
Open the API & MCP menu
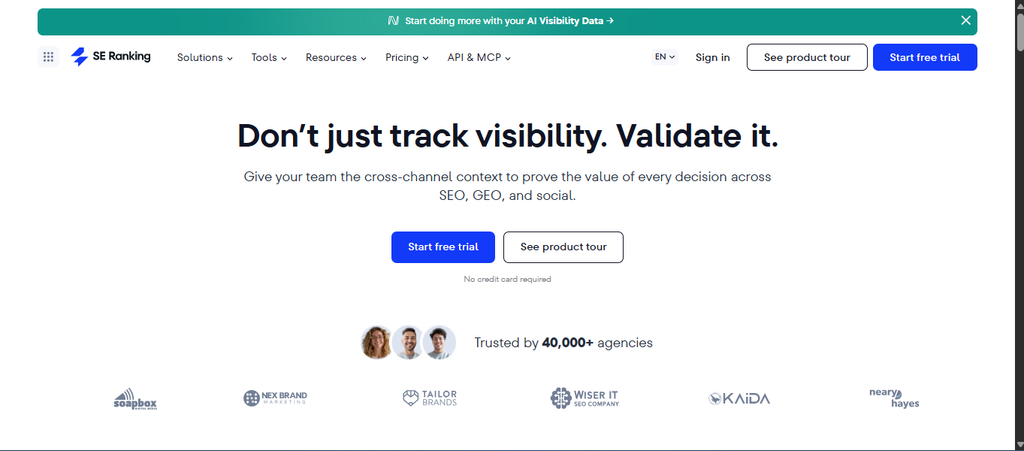(x=479, y=57)
